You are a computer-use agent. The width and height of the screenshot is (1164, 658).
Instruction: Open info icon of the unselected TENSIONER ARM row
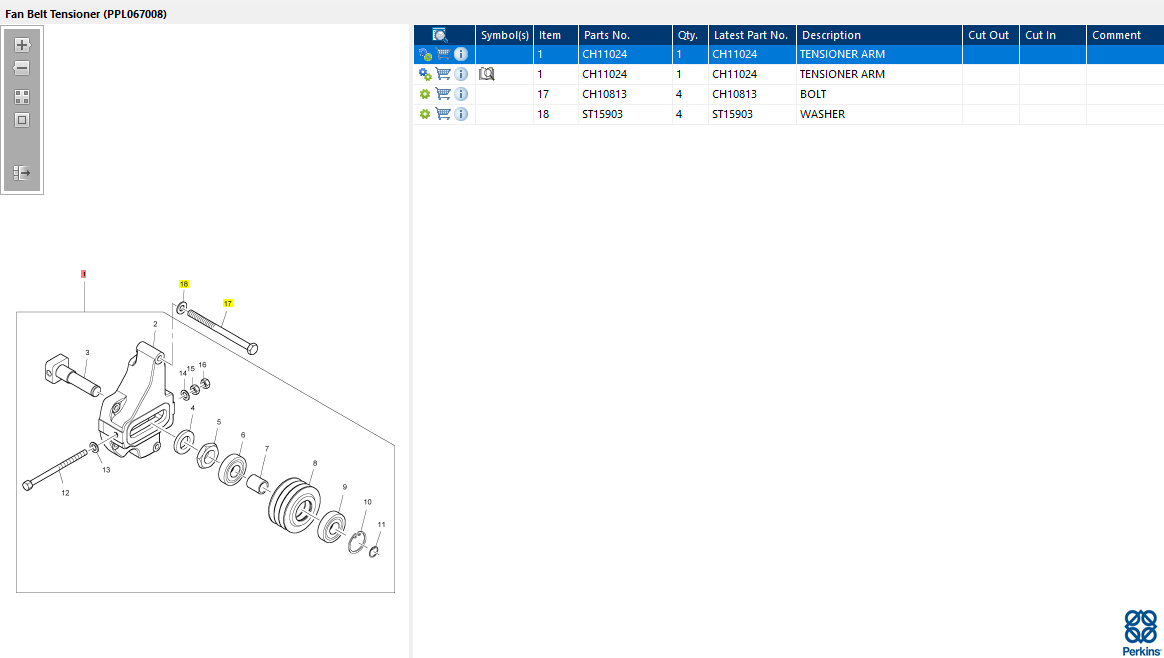click(461, 74)
